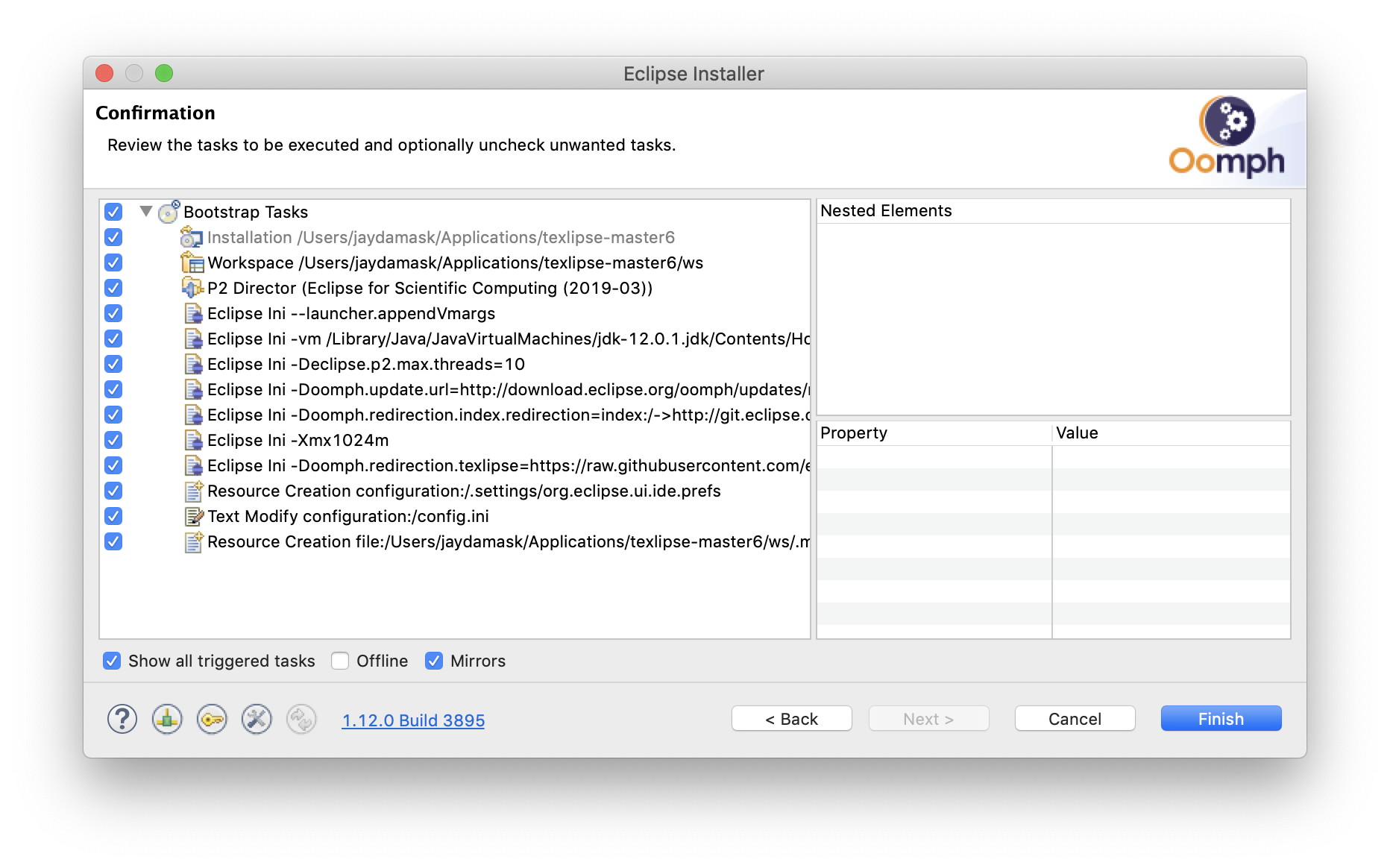Screen dimensions: 1390x868
Task: Select the Workspace texlipse-master6/ws row
Action: (x=456, y=262)
